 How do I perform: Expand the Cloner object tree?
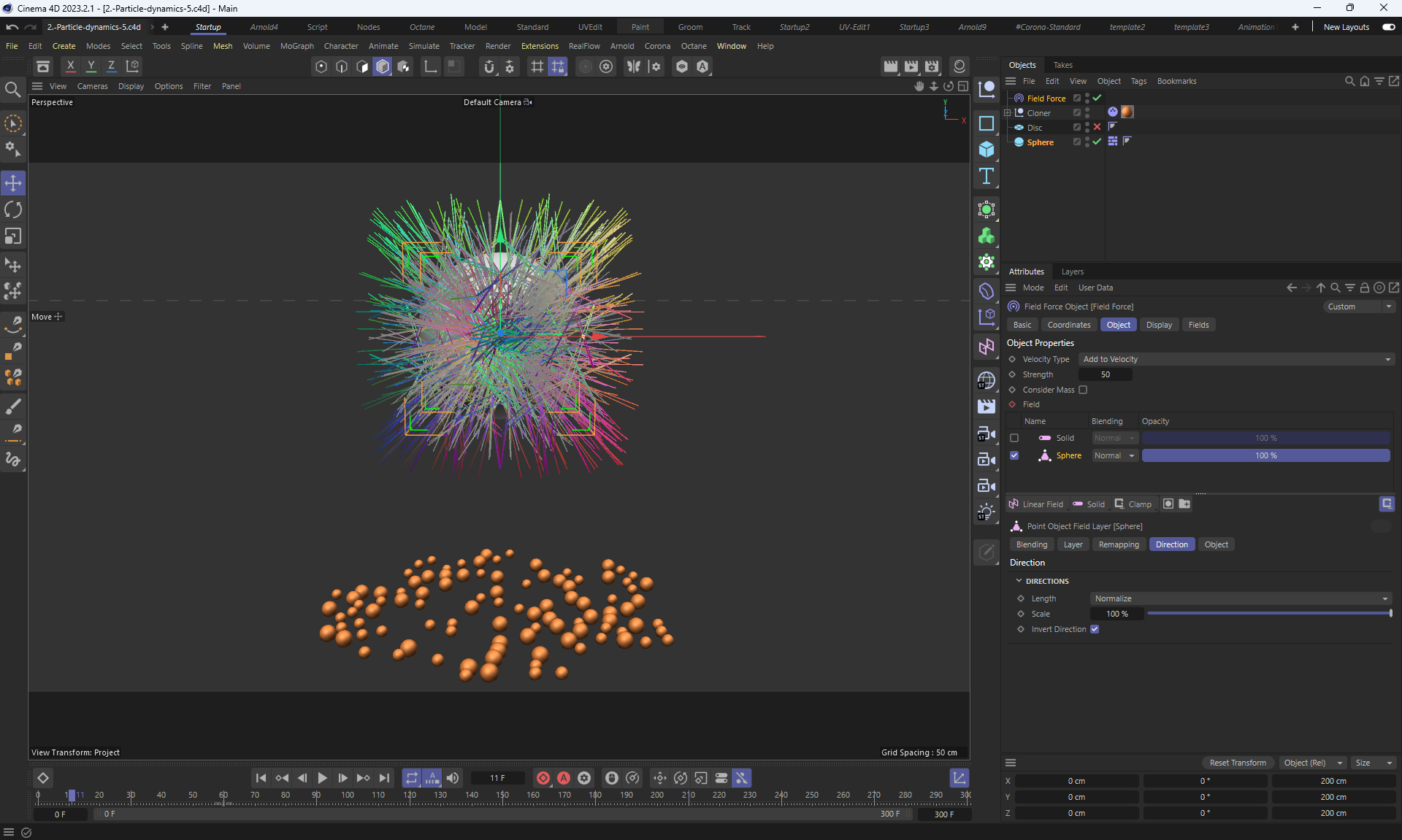[1008, 112]
